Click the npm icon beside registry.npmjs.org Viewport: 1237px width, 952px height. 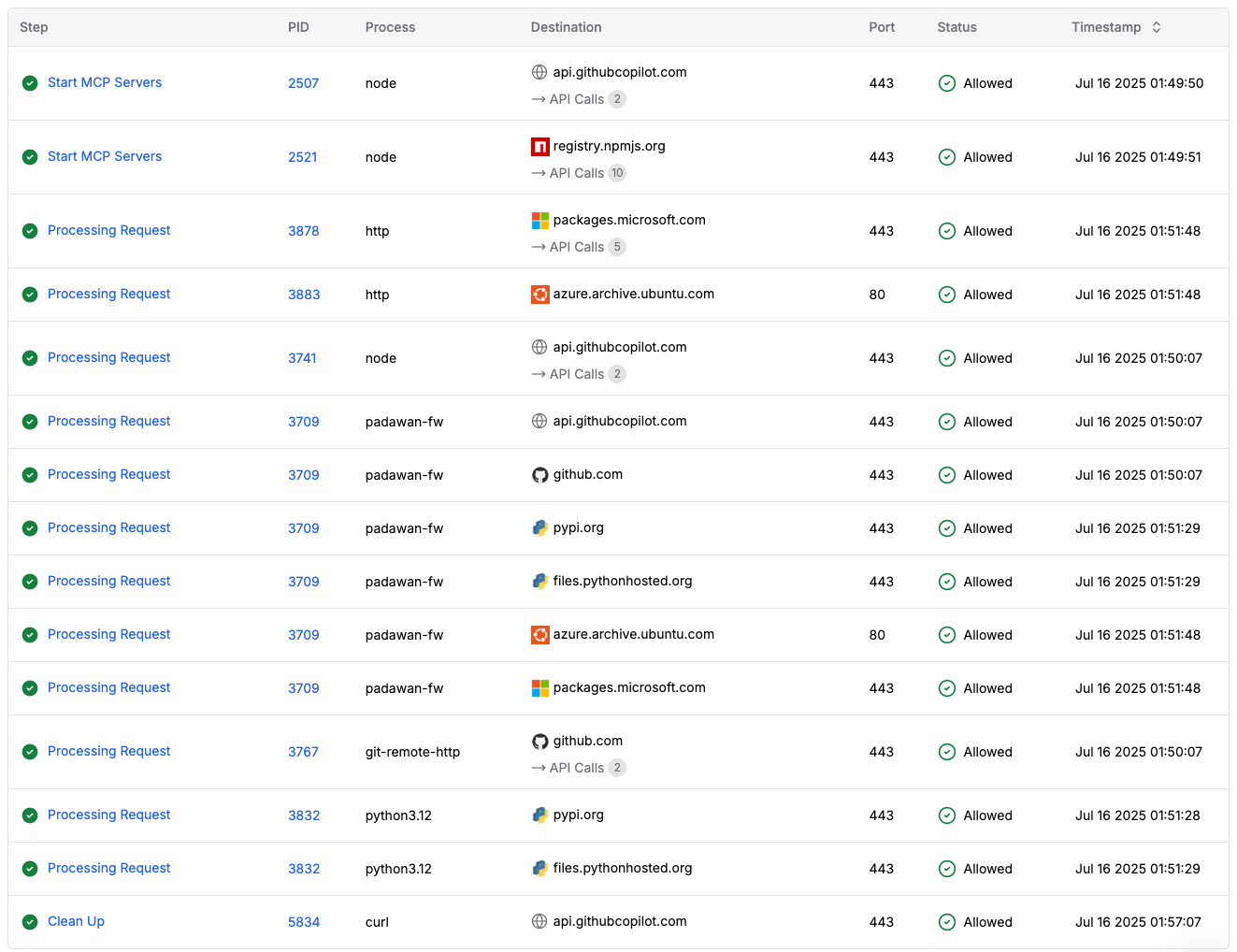pos(539,146)
